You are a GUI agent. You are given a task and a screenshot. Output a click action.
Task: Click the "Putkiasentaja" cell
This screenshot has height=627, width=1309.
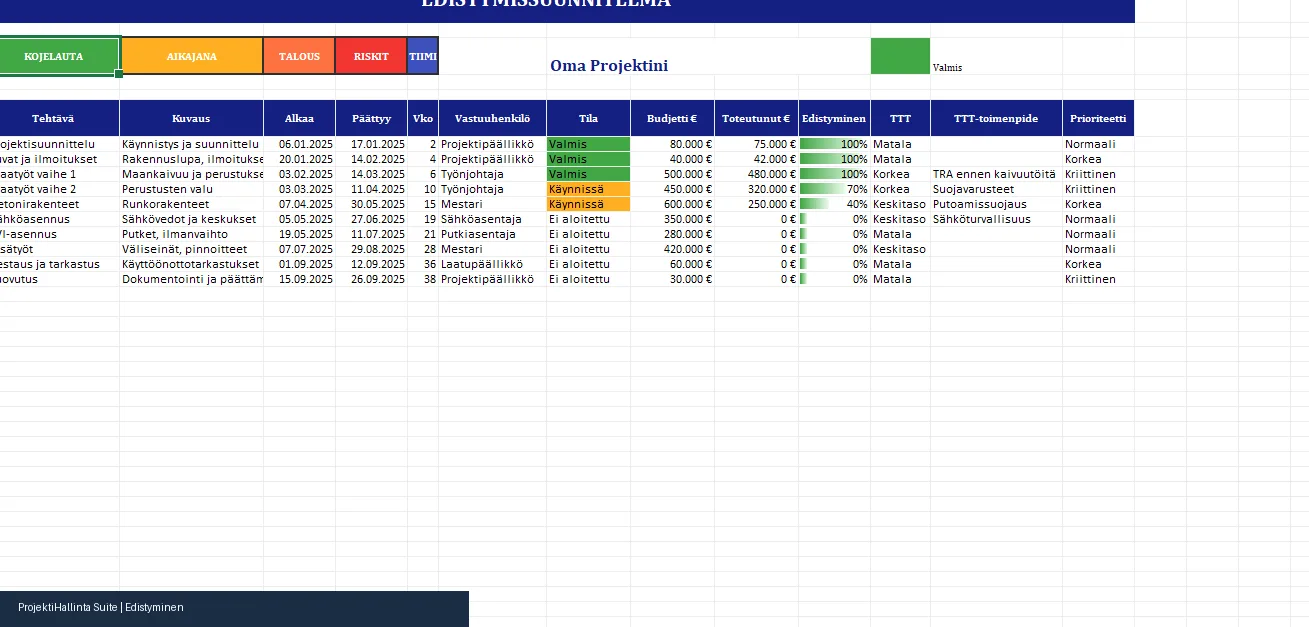pyautogui.click(x=492, y=234)
